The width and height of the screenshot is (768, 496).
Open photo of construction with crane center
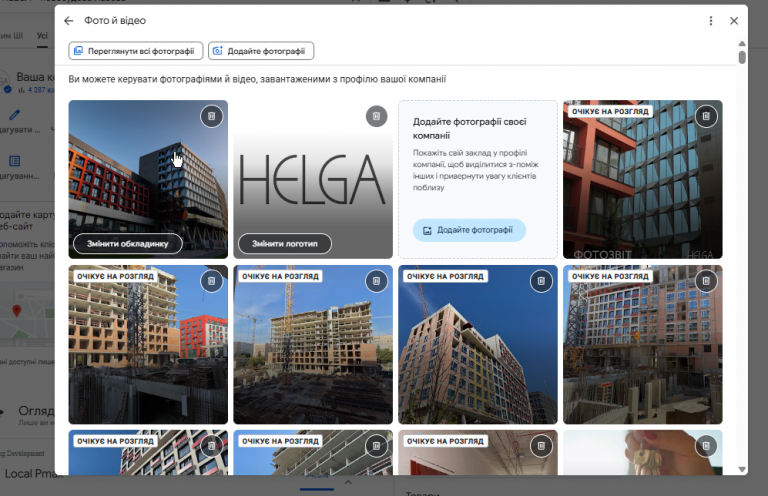click(x=313, y=344)
